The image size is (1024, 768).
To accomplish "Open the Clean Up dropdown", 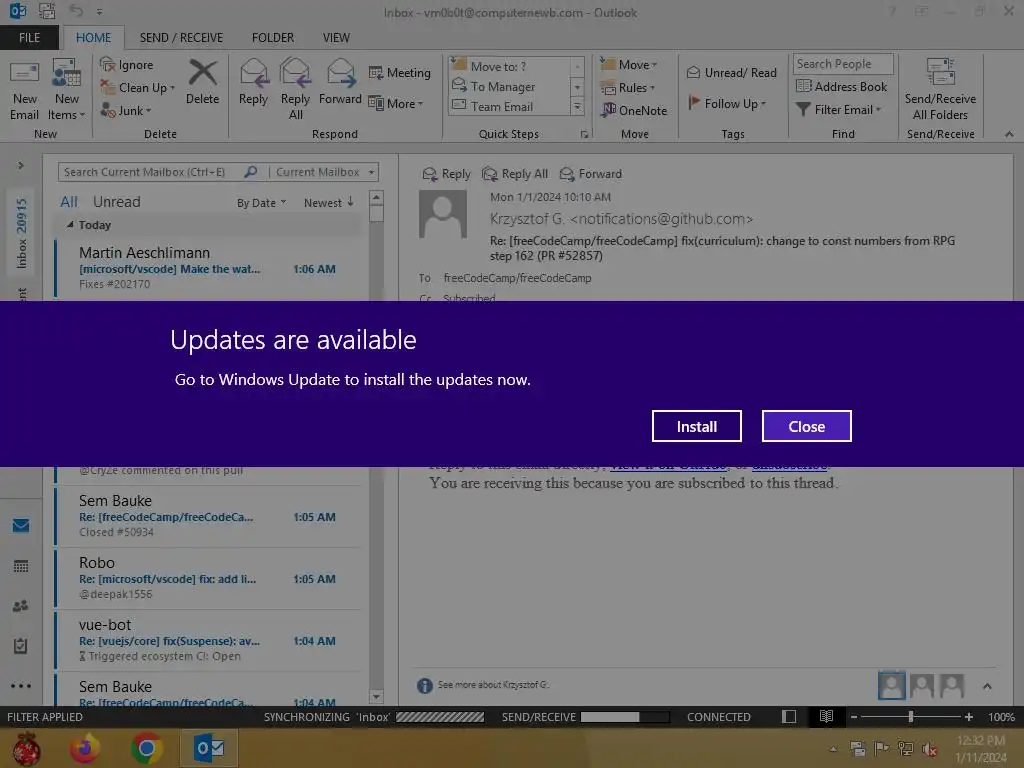I will click(x=138, y=88).
